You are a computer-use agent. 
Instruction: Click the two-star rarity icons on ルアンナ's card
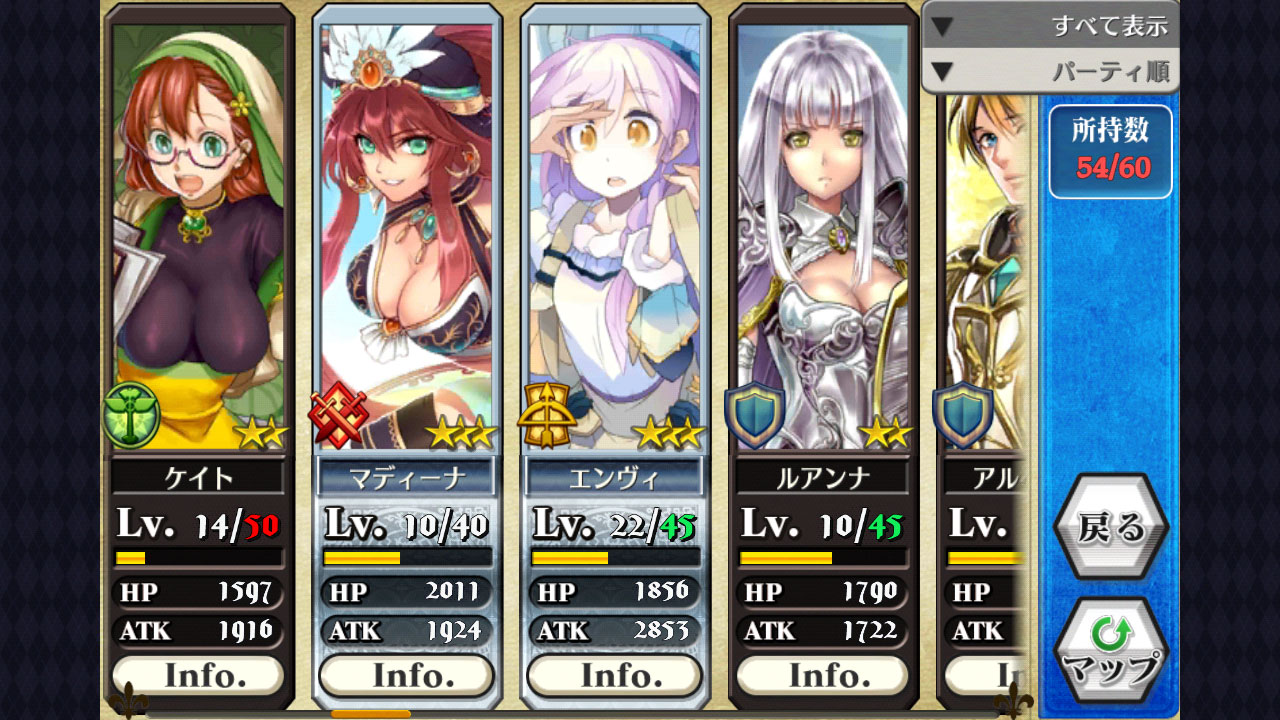point(885,433)
